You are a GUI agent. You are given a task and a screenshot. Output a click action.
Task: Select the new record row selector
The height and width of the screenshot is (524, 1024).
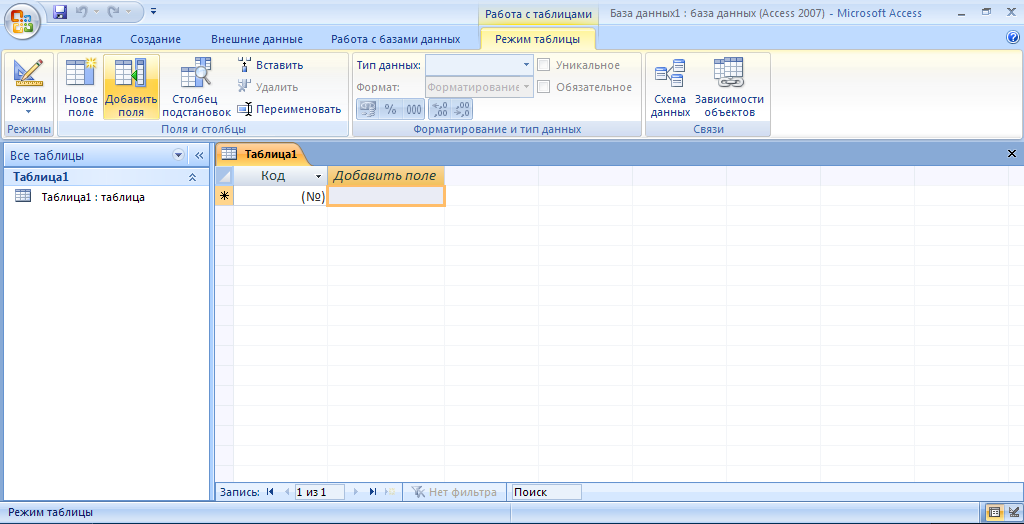[x=224, y=196]
